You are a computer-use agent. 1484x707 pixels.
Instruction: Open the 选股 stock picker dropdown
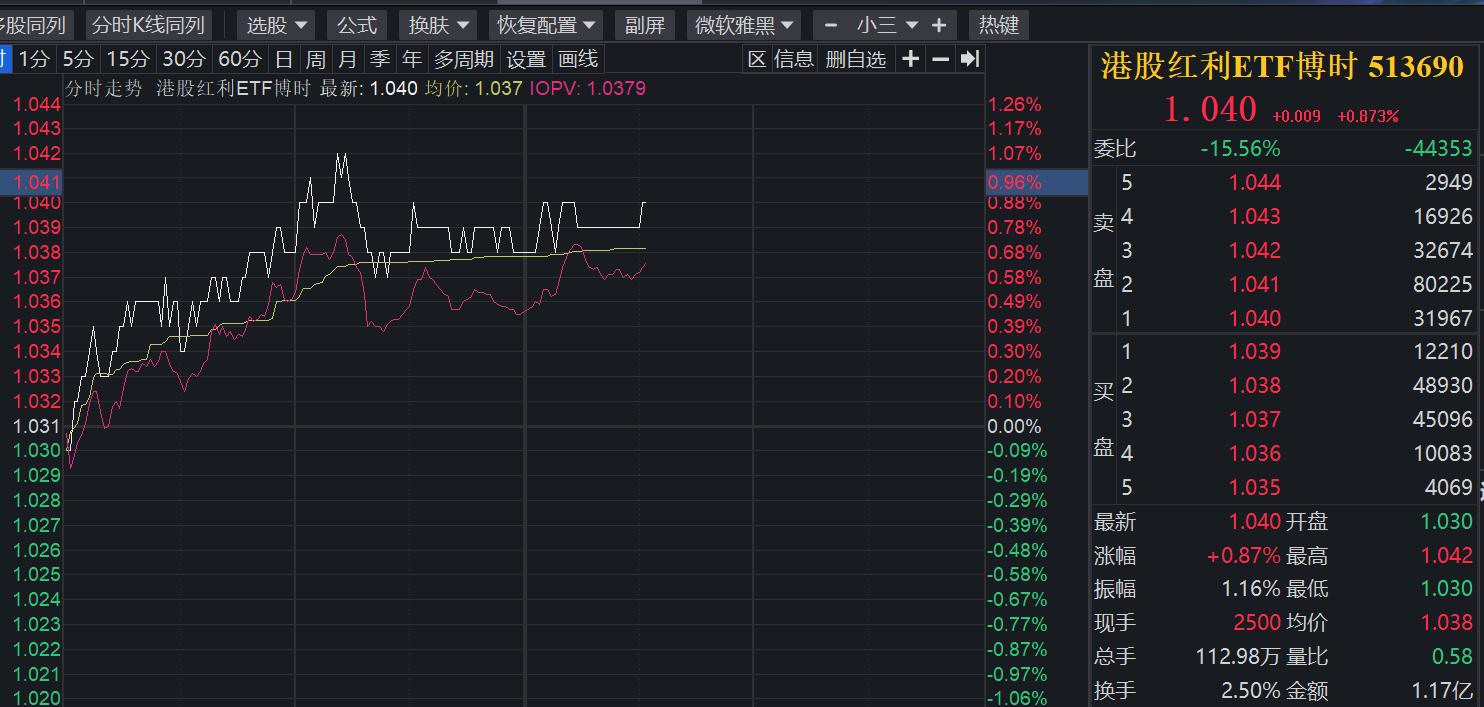tap(276, 25)
